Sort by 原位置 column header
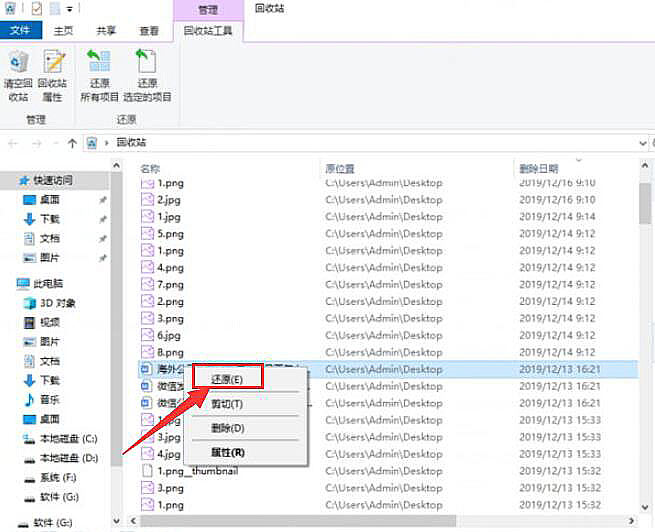The width and height of the screenshot is (655, 532). point(340,168)
